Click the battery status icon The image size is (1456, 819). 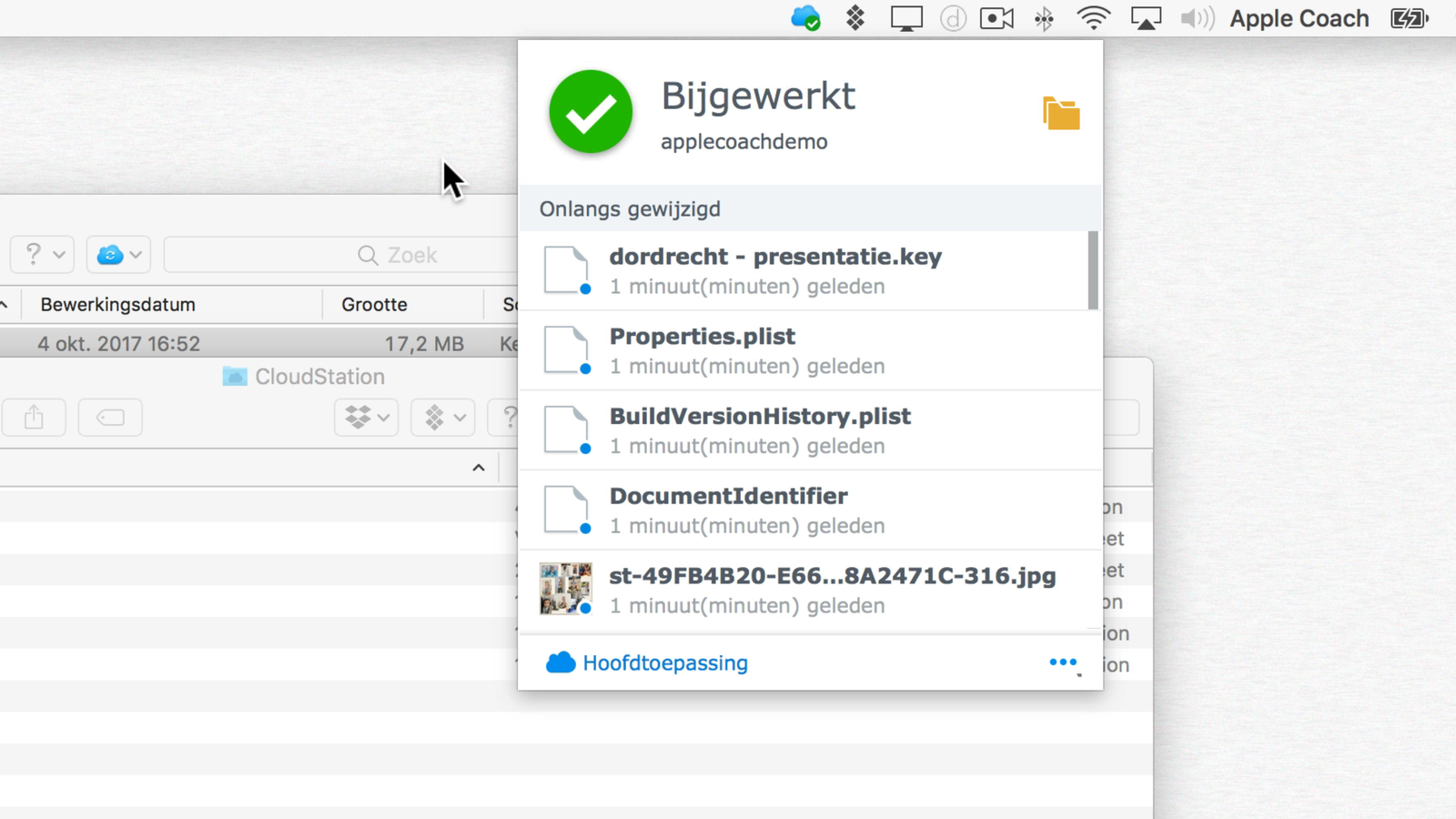pos(1410,18)
